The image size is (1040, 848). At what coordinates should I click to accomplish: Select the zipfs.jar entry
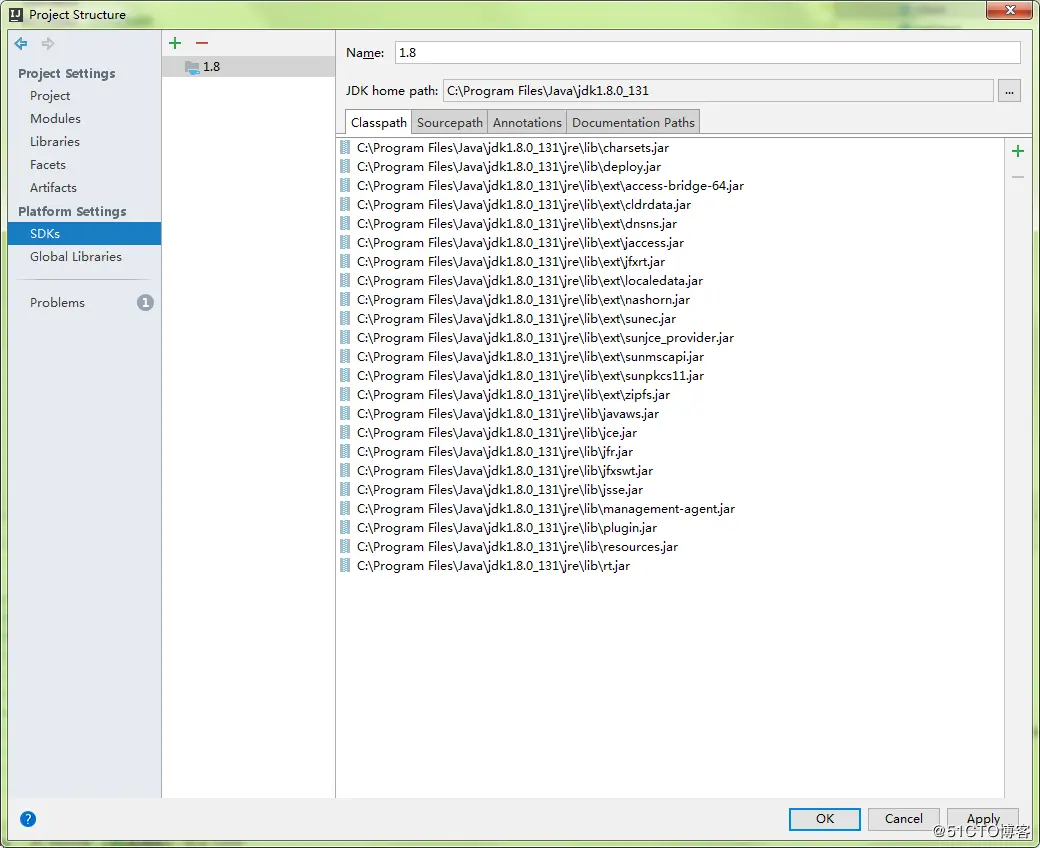click(670, 395)
